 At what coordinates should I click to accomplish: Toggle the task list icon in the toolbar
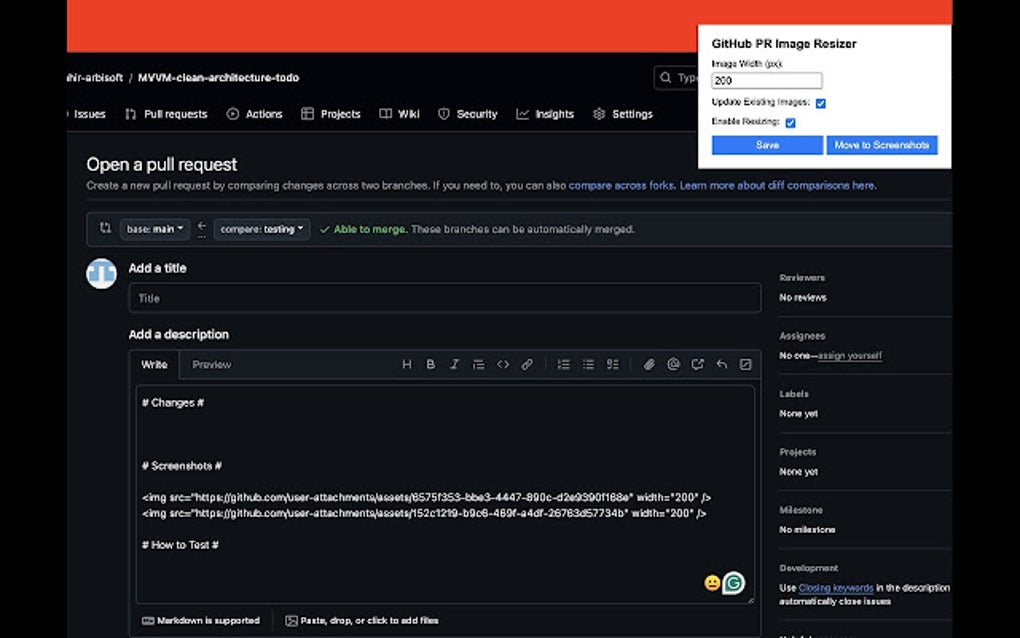coord(613,364)
